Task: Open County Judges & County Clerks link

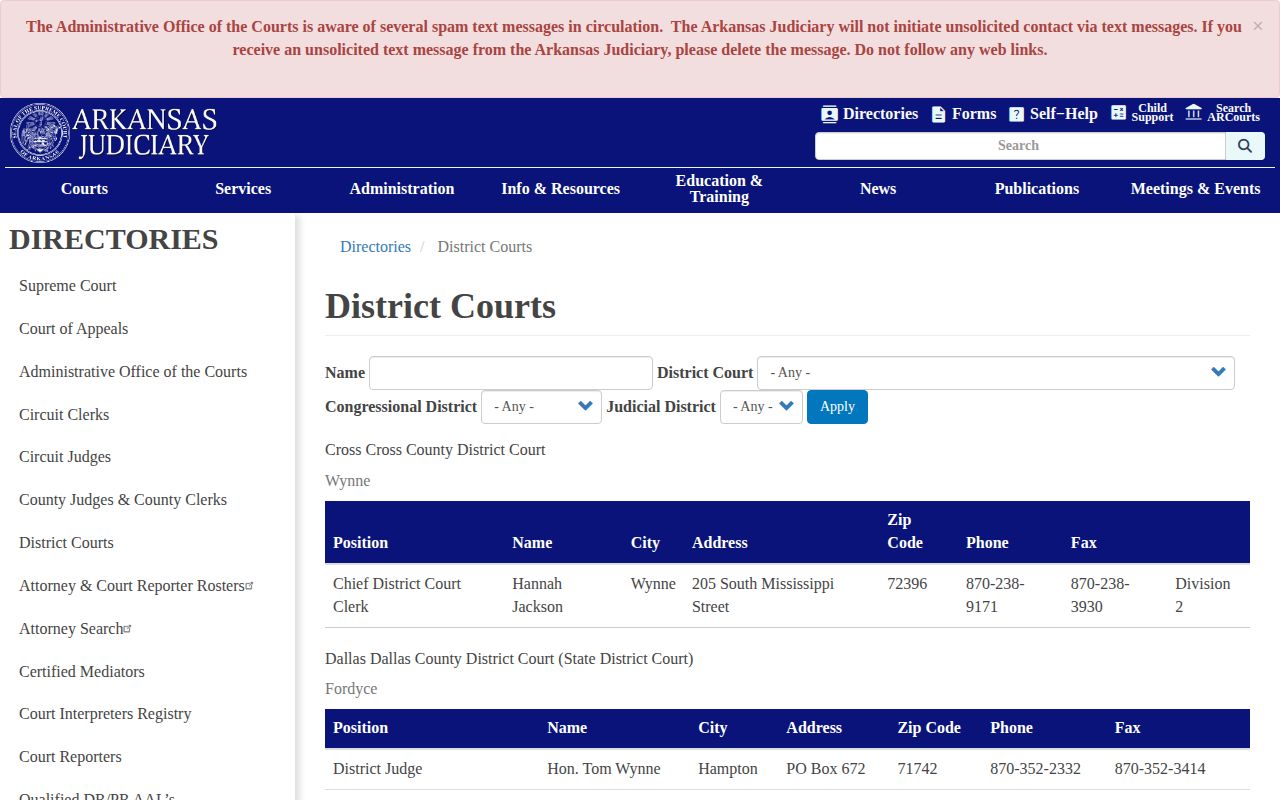Action: tap(123, 500)
